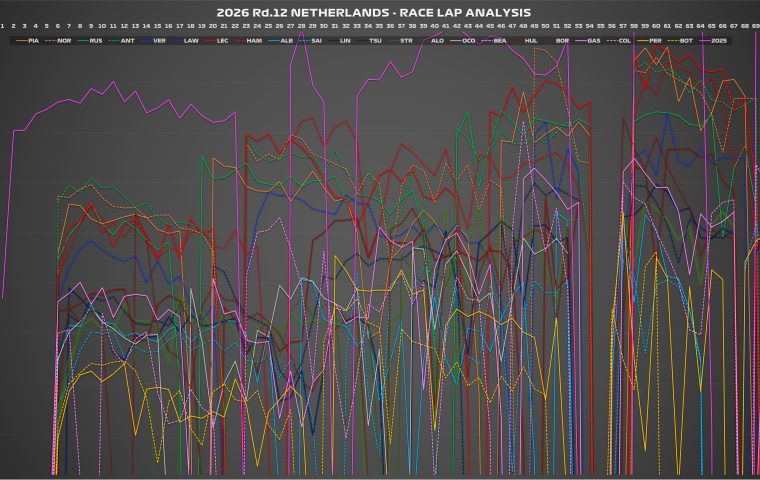Select the PIA legend entry
760x480 pixels.
click(27, 41)
